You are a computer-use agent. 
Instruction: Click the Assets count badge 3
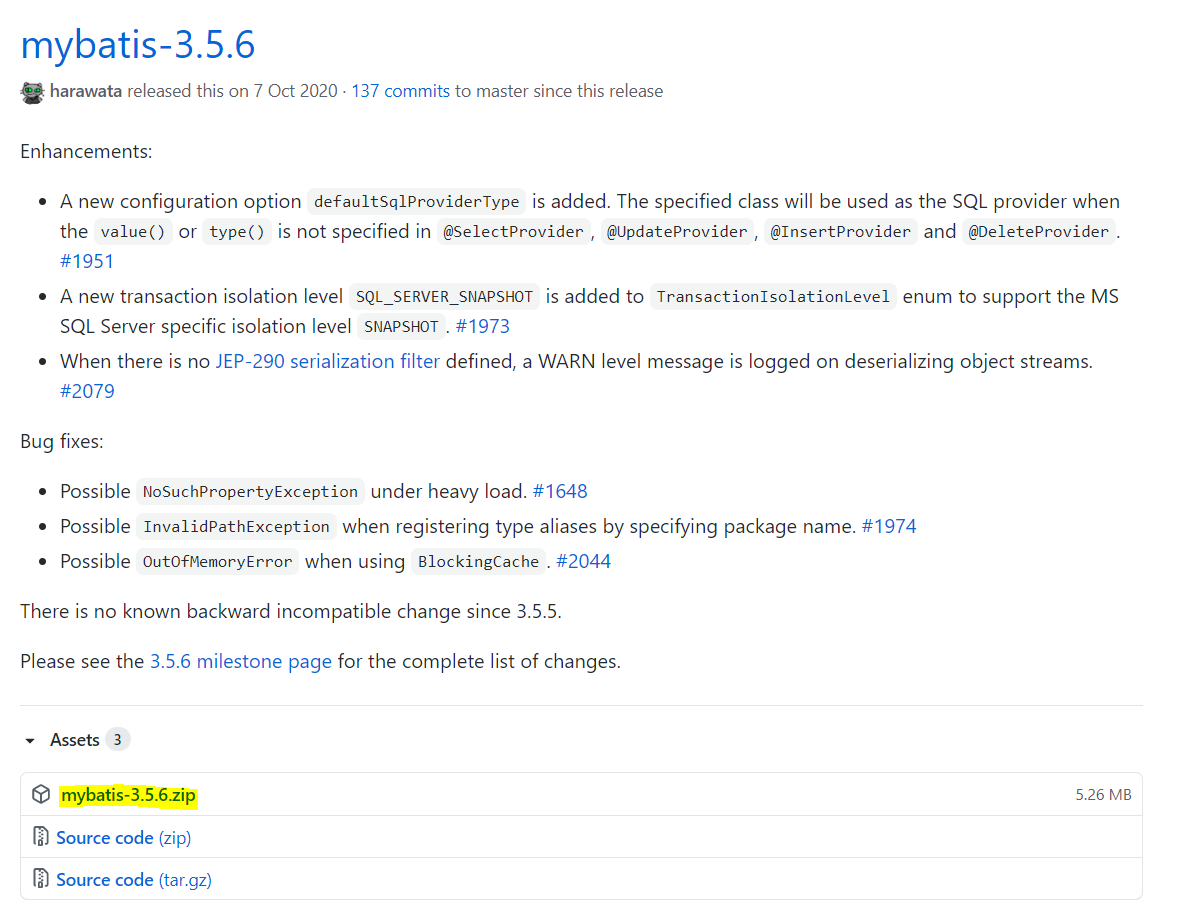coord(117,739)
